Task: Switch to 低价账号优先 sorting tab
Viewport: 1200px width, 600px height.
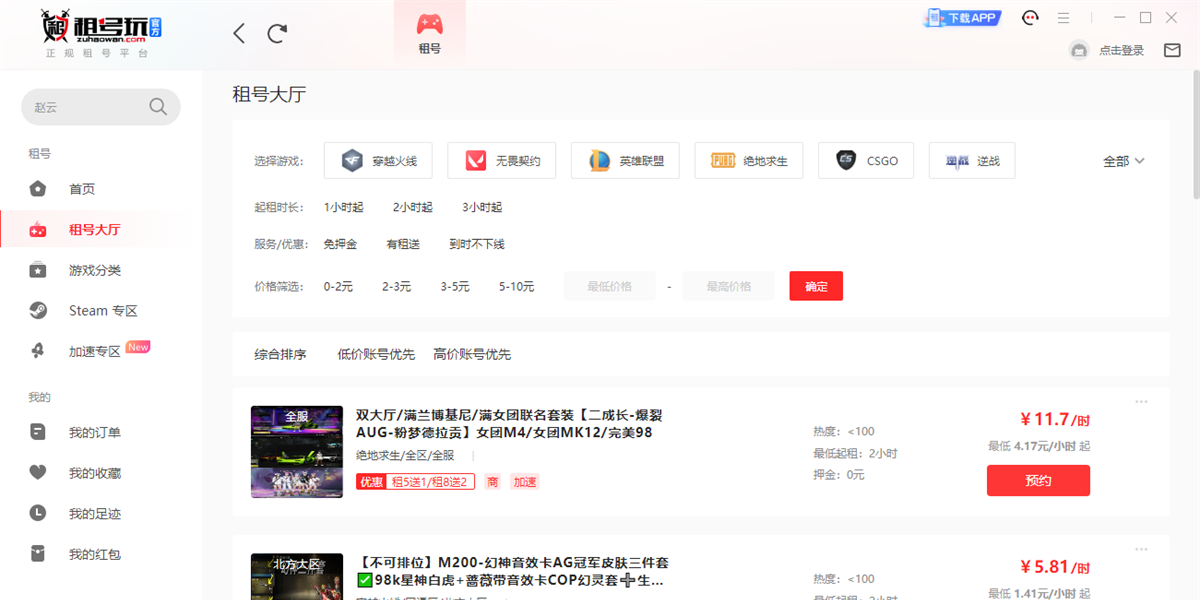Action: [375, 354]
